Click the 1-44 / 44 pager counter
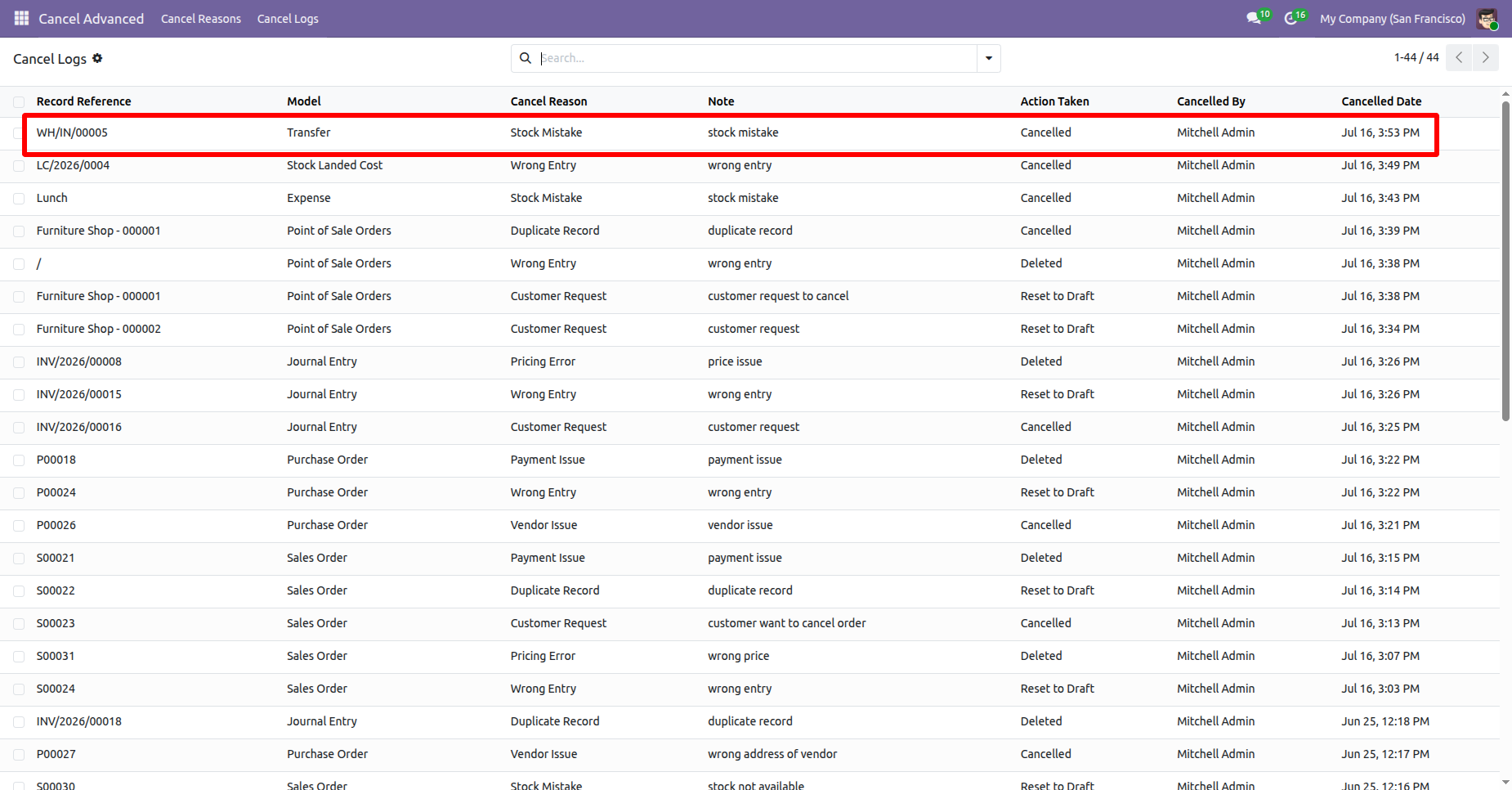1512x790 pixels. [1416, 57]
